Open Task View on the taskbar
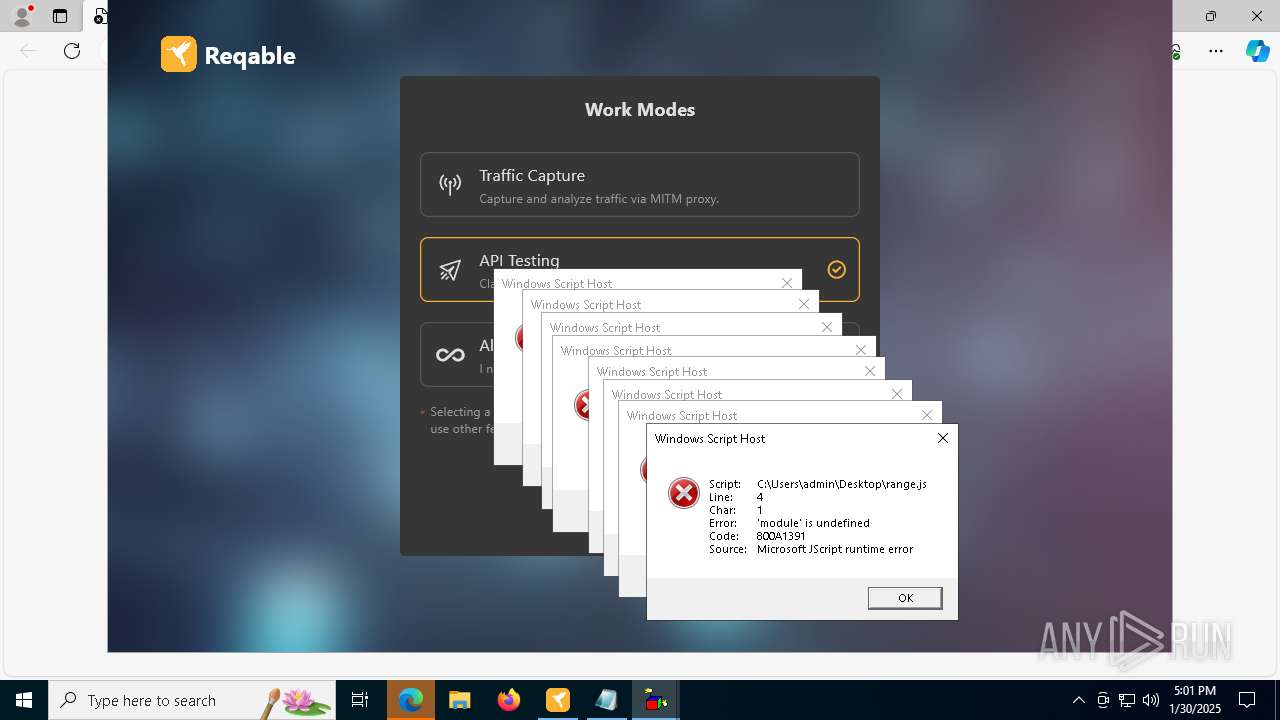Image resolution: width=1280 pixels, height=720 pixels. [360, 700]
